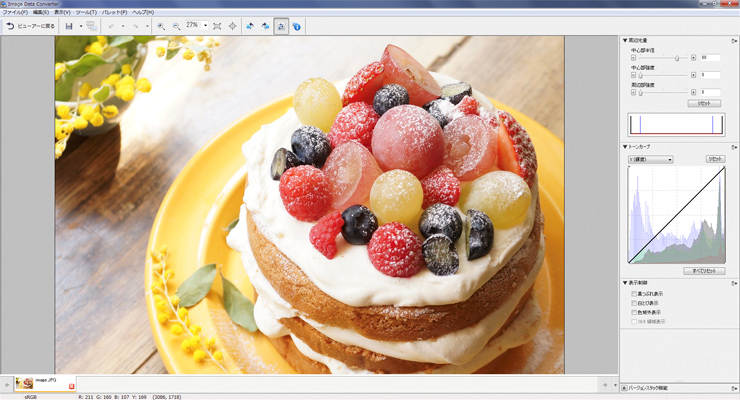Click the blue info icon in toolbar
This screenshot has width=740, height=400.
pyautogui.click(x=297, y=25)
